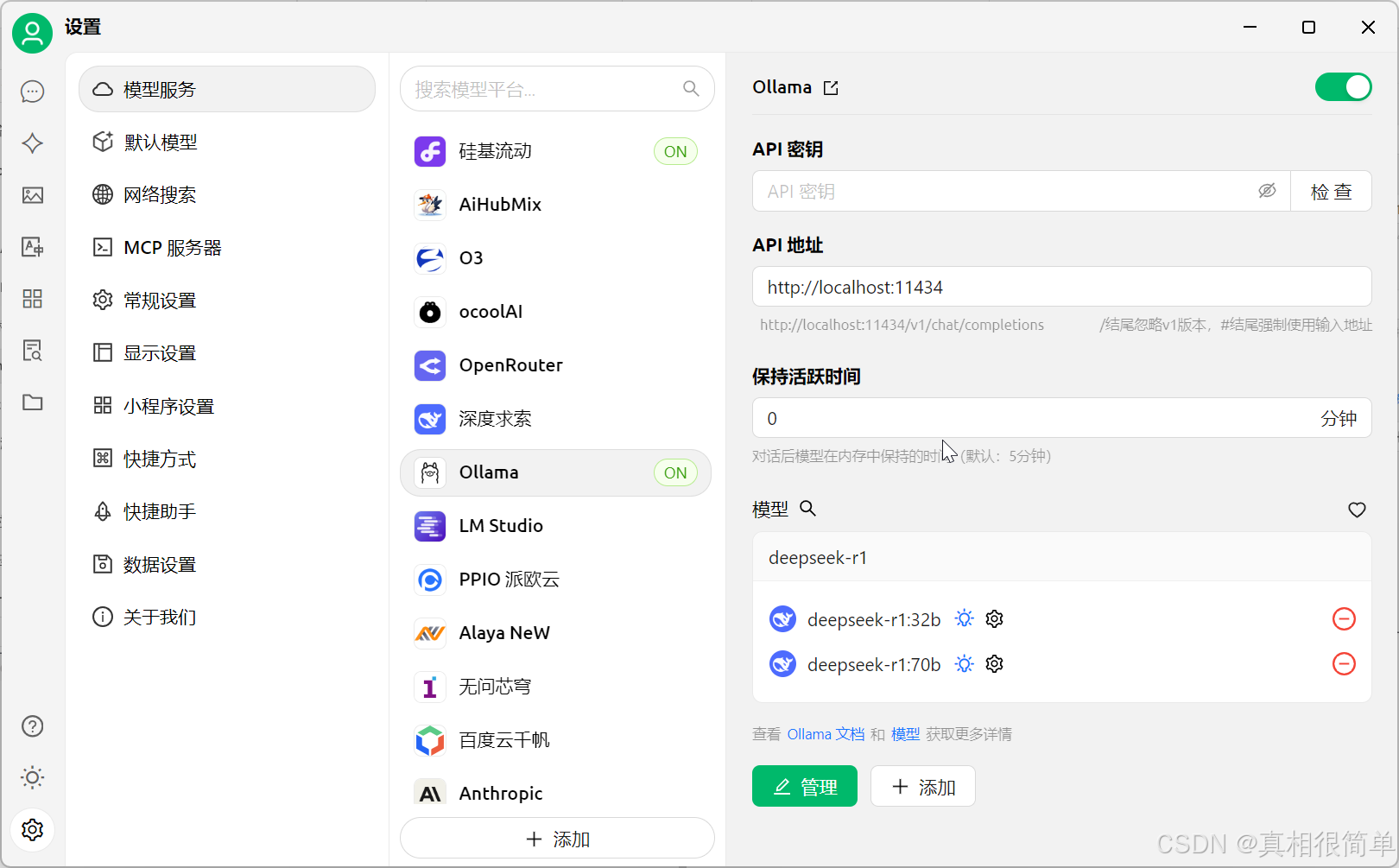Image resolution: width=1399 pixels, height=868 pixels.
Task: Open the 数据设置 section
Action: [x=227, y=564]
